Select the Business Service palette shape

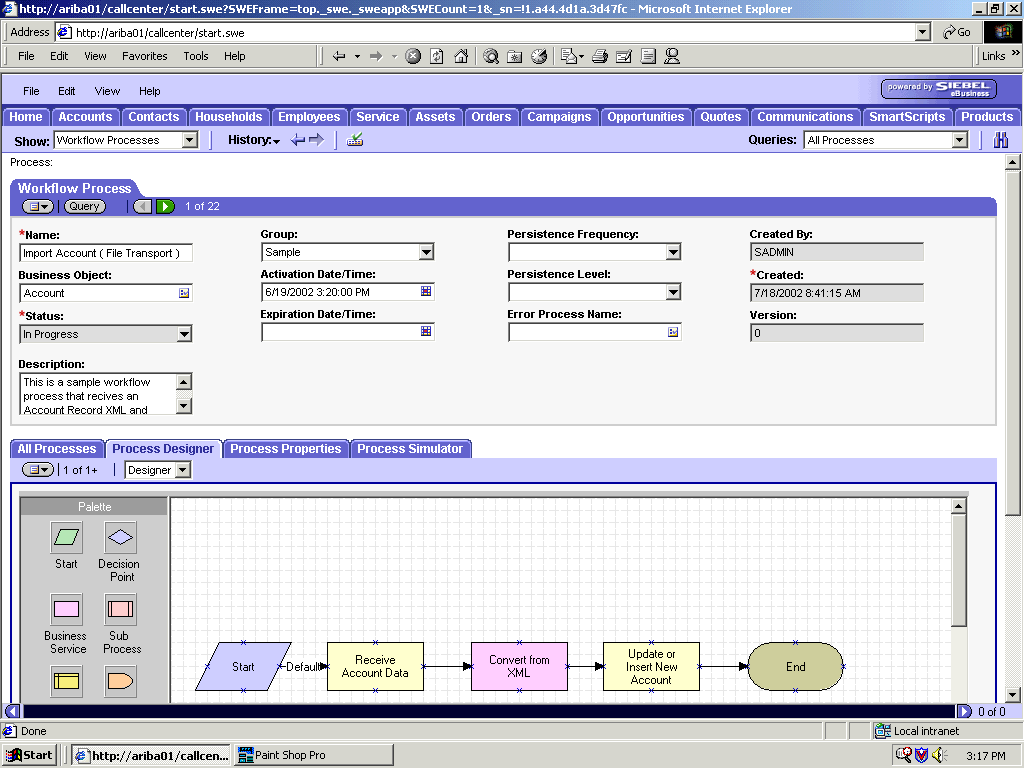(x=65, y=610)
